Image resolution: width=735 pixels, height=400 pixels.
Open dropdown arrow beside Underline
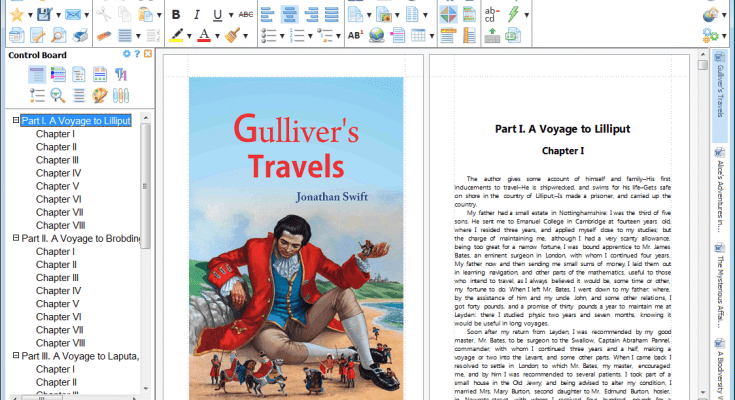(x=231, y=15)
